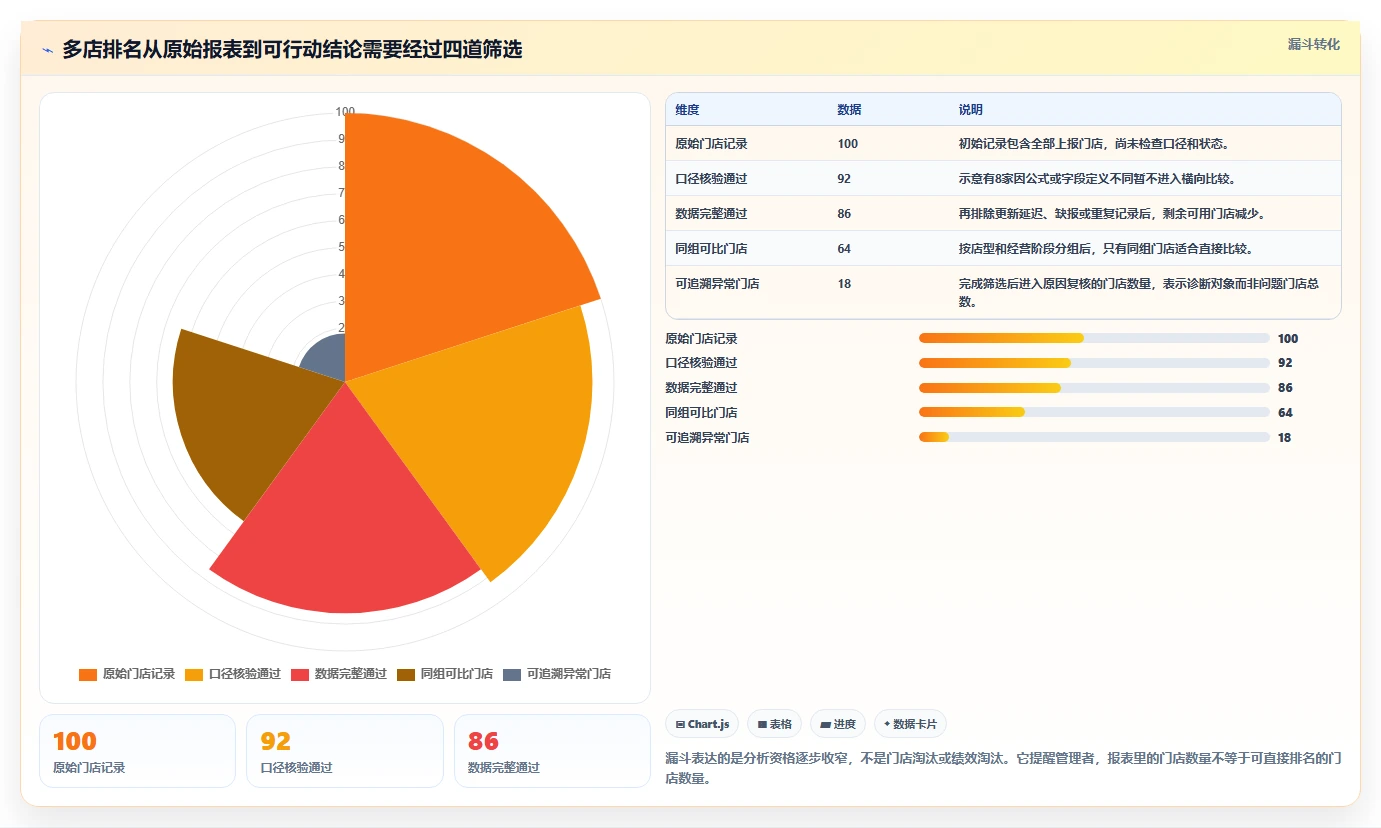
Task: Toggle 数据完整通过 in the chart legend
Action: (339, 674)
